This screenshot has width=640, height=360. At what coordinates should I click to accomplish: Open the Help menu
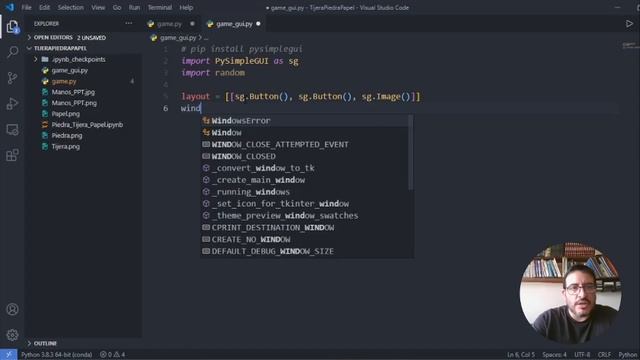[x=186, y=7]
